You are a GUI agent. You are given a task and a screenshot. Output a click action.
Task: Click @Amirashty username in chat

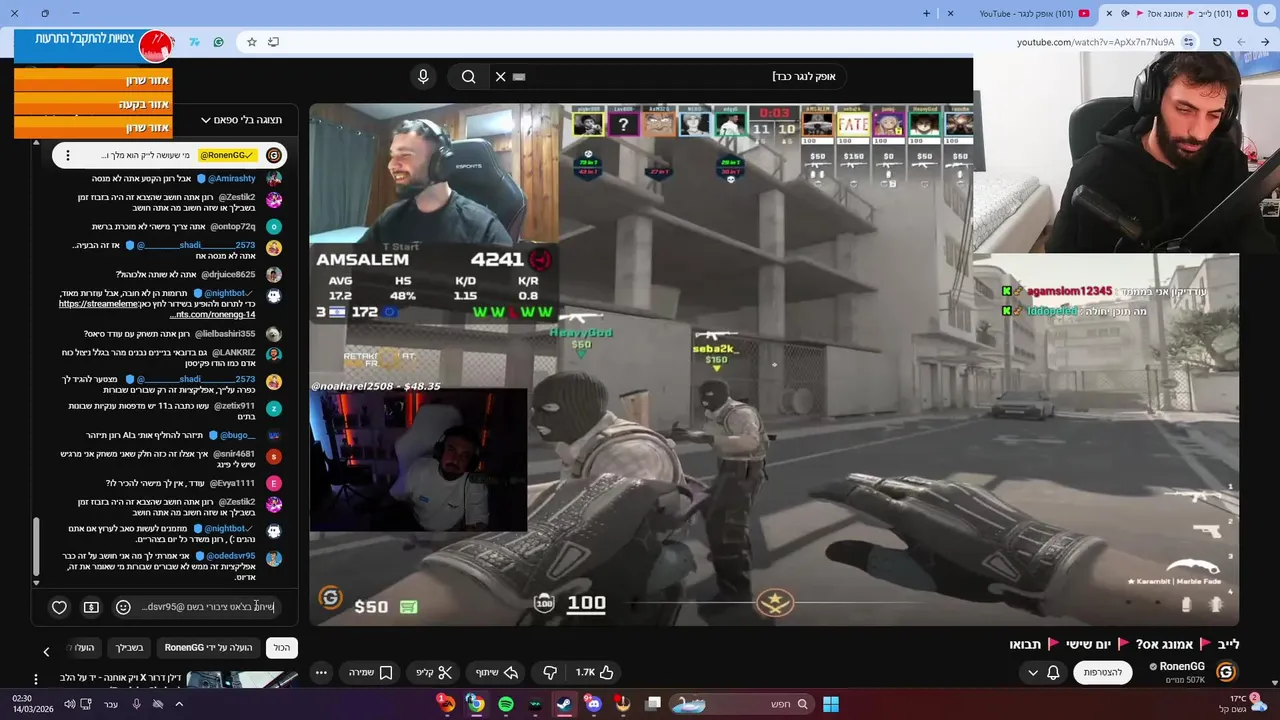(231, 178)
